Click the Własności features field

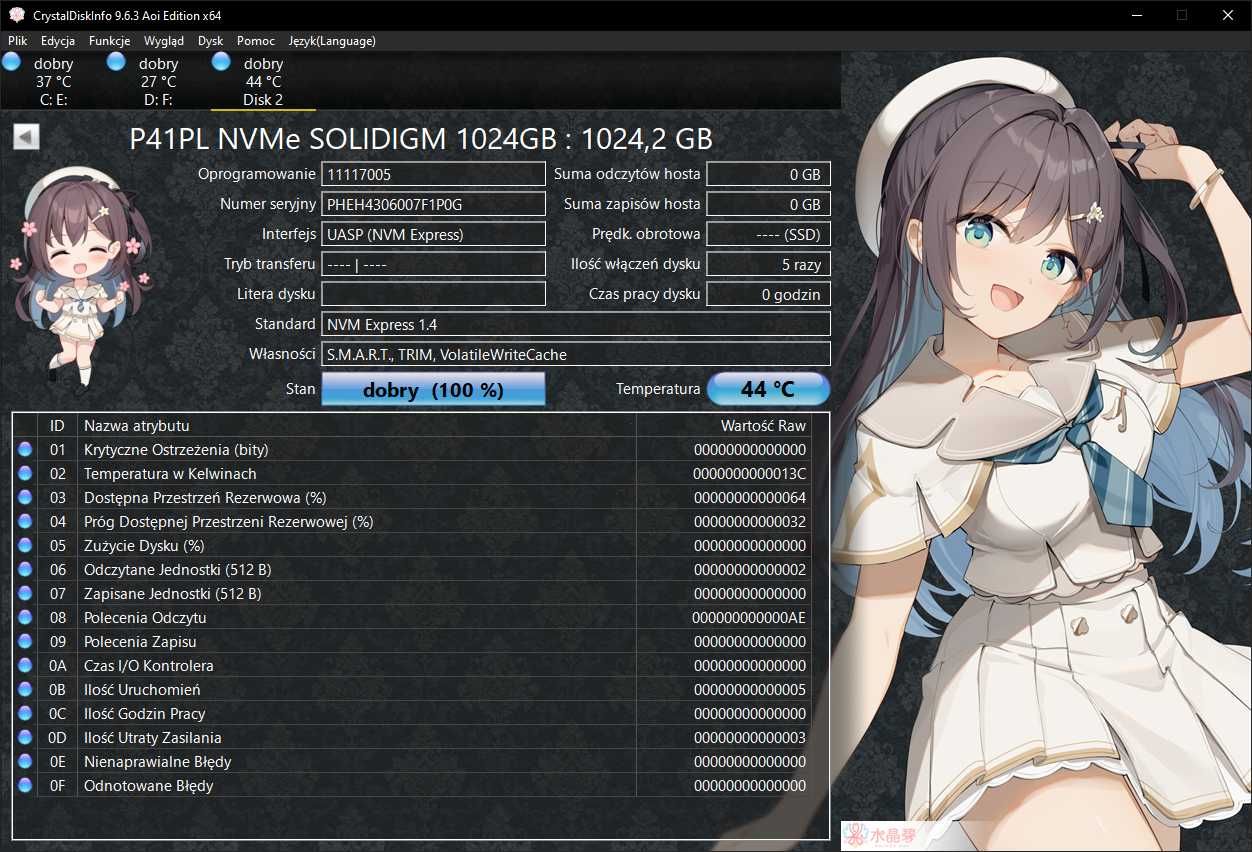[576, 354]
